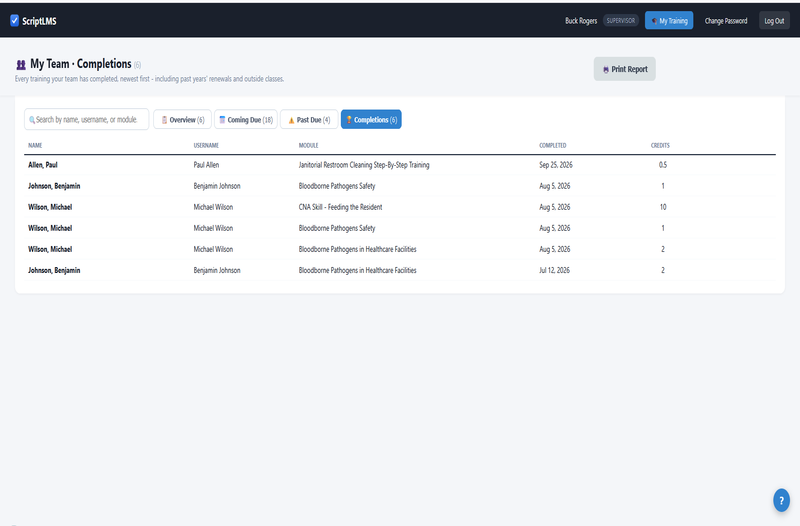Click Change Password in the header
This screenshot has width=800, height=526.
[x=726, y=21]
